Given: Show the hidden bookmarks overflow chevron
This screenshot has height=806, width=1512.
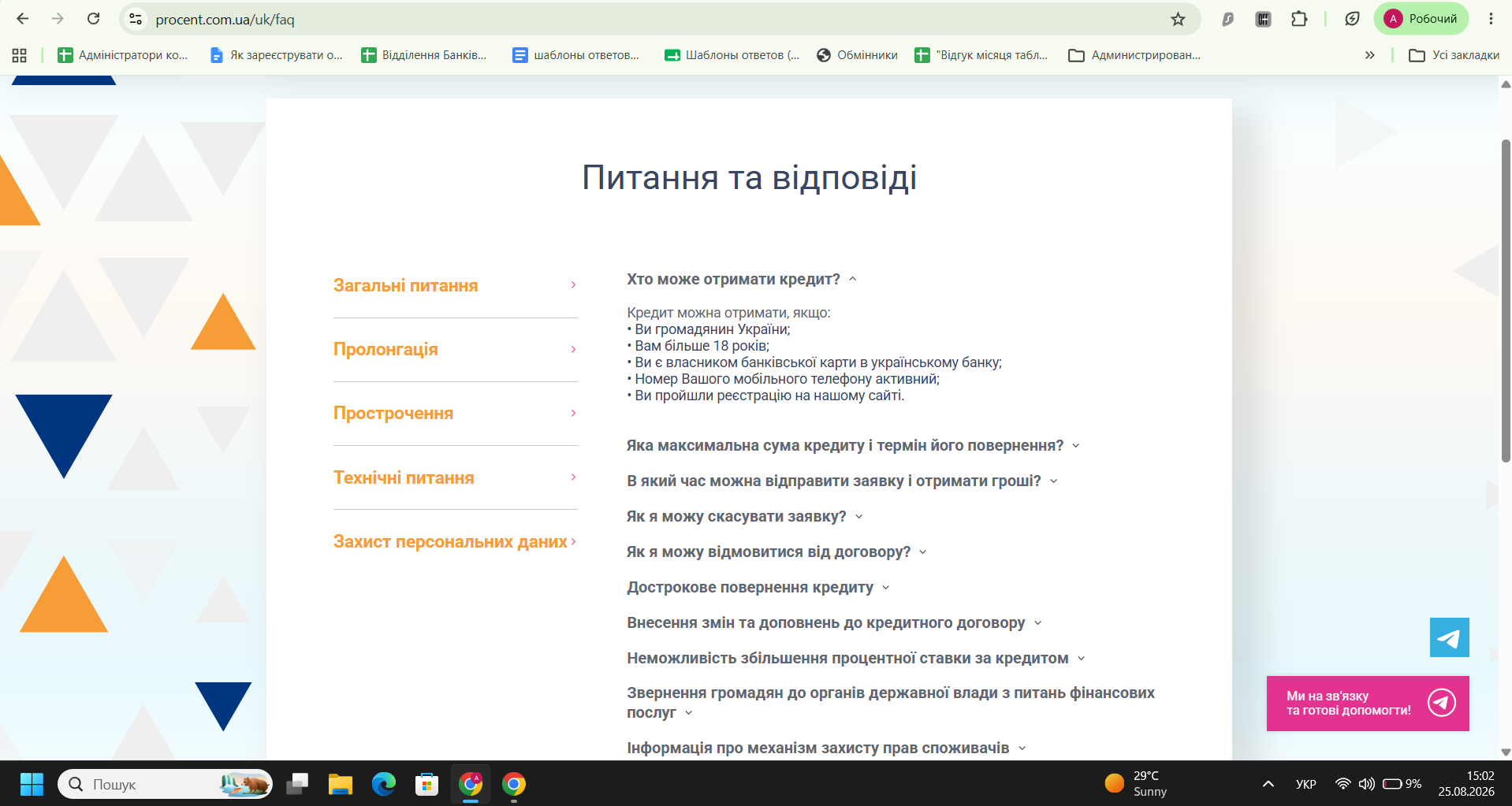Looking at the screenshot, I should coord(1370,55).
